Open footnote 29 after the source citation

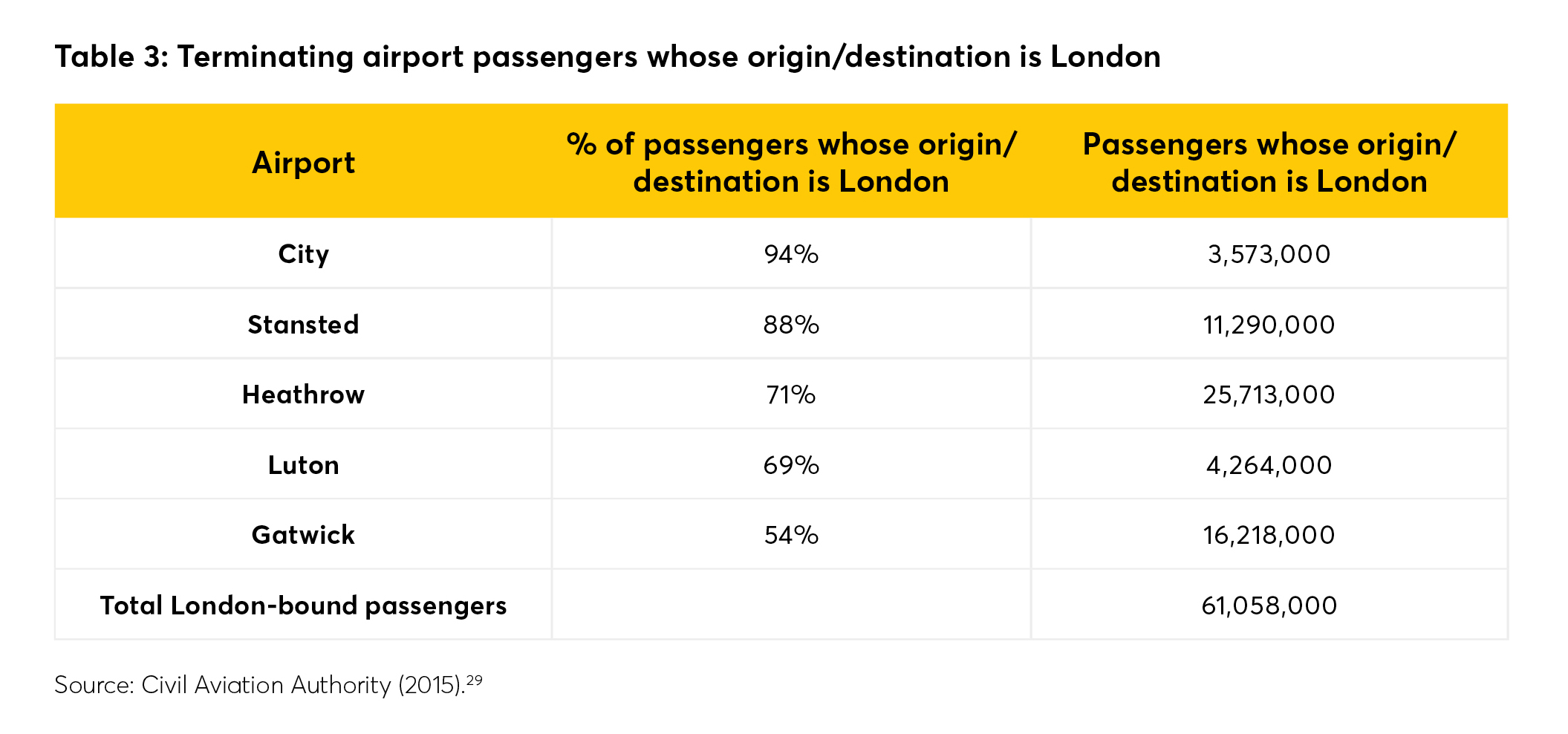click(x=475, y=679)
